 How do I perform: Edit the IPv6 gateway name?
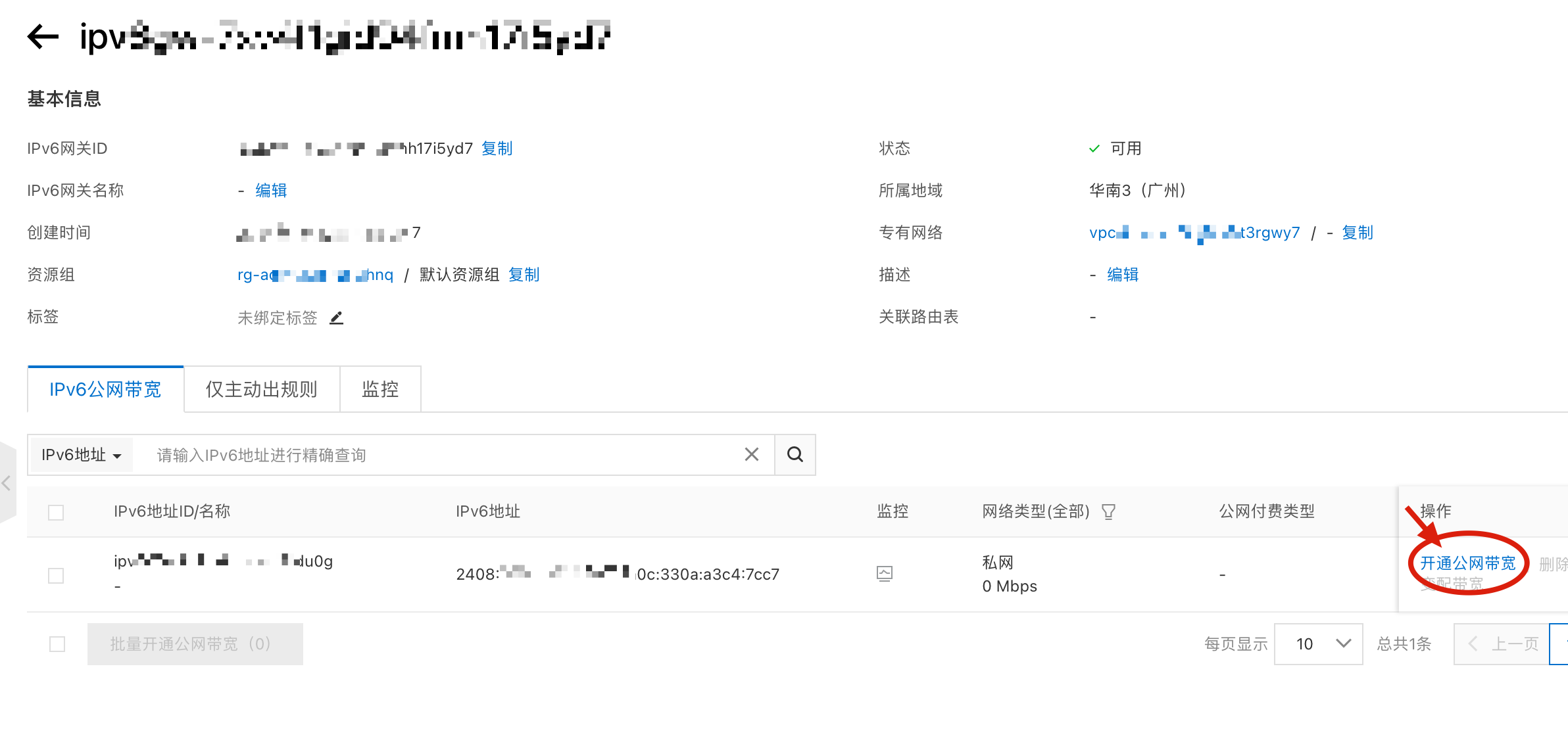pyautogui.click(x=271, y=191)
